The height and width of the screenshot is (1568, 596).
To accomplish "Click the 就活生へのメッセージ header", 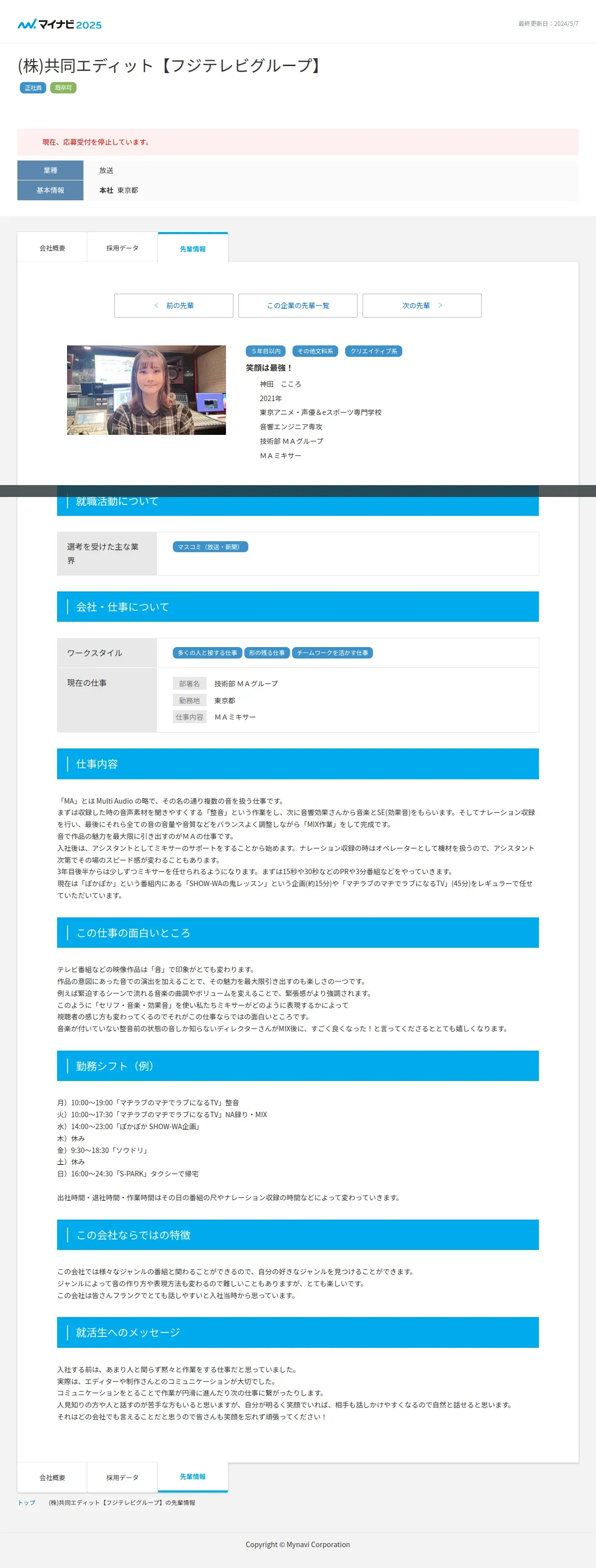I will tap(298, 1332).
